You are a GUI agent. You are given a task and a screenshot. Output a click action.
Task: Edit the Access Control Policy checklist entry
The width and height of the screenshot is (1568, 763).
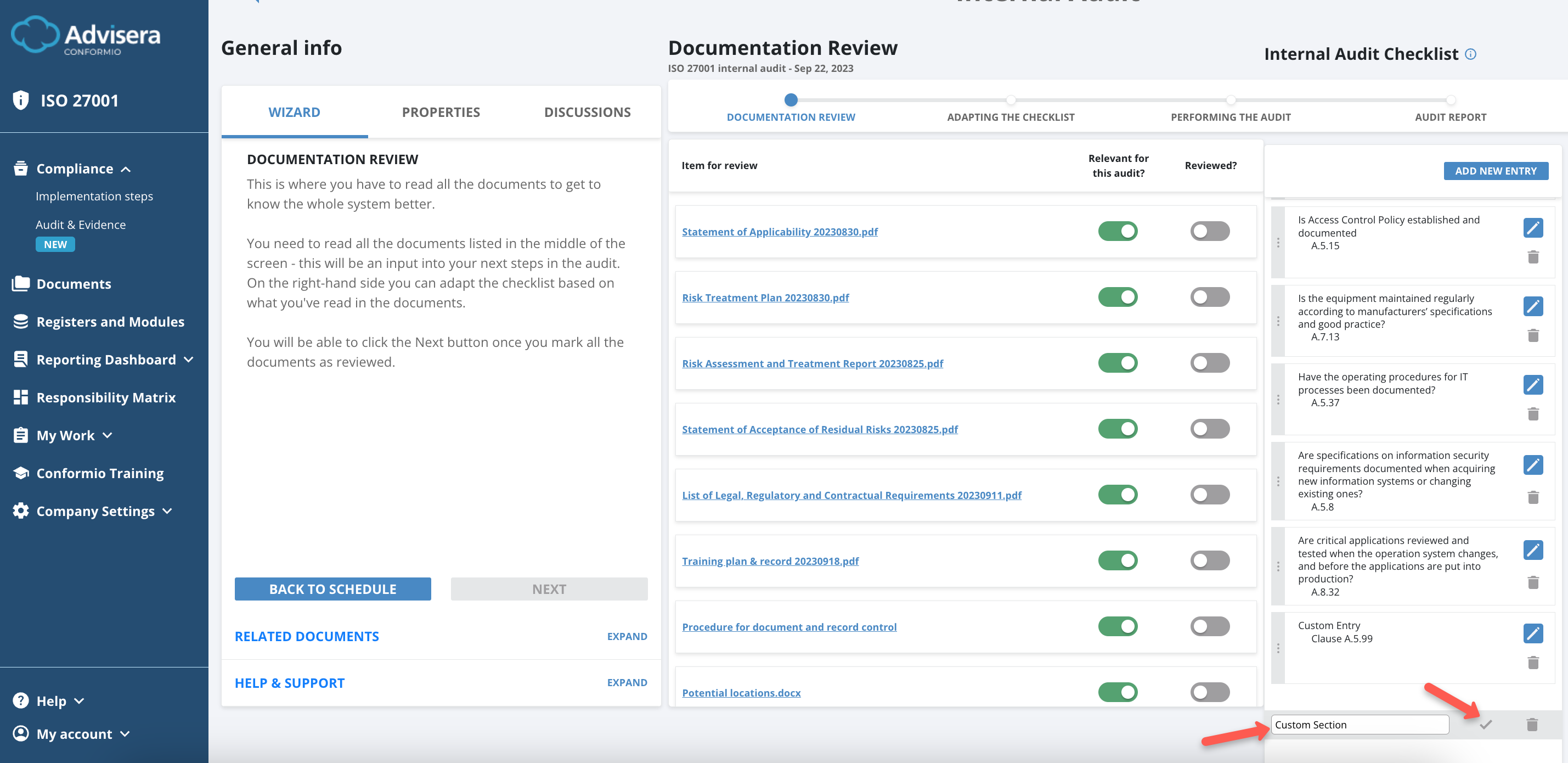pos(1532,228)
